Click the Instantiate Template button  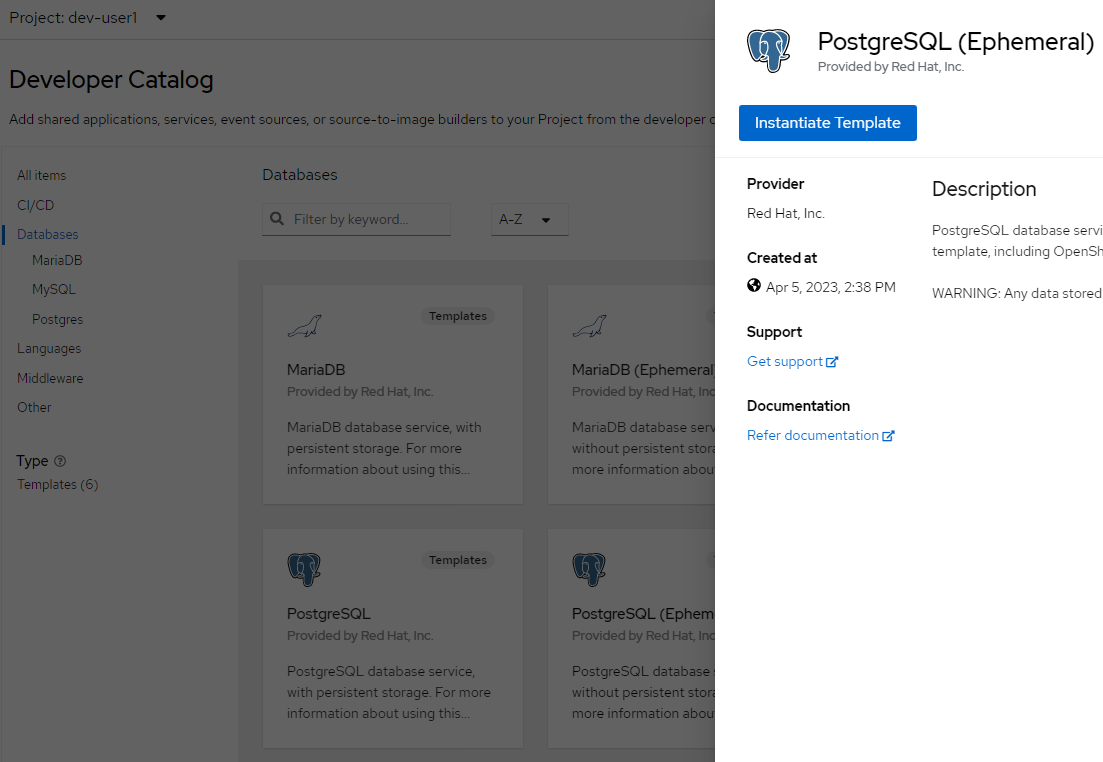tap(827, 123)
